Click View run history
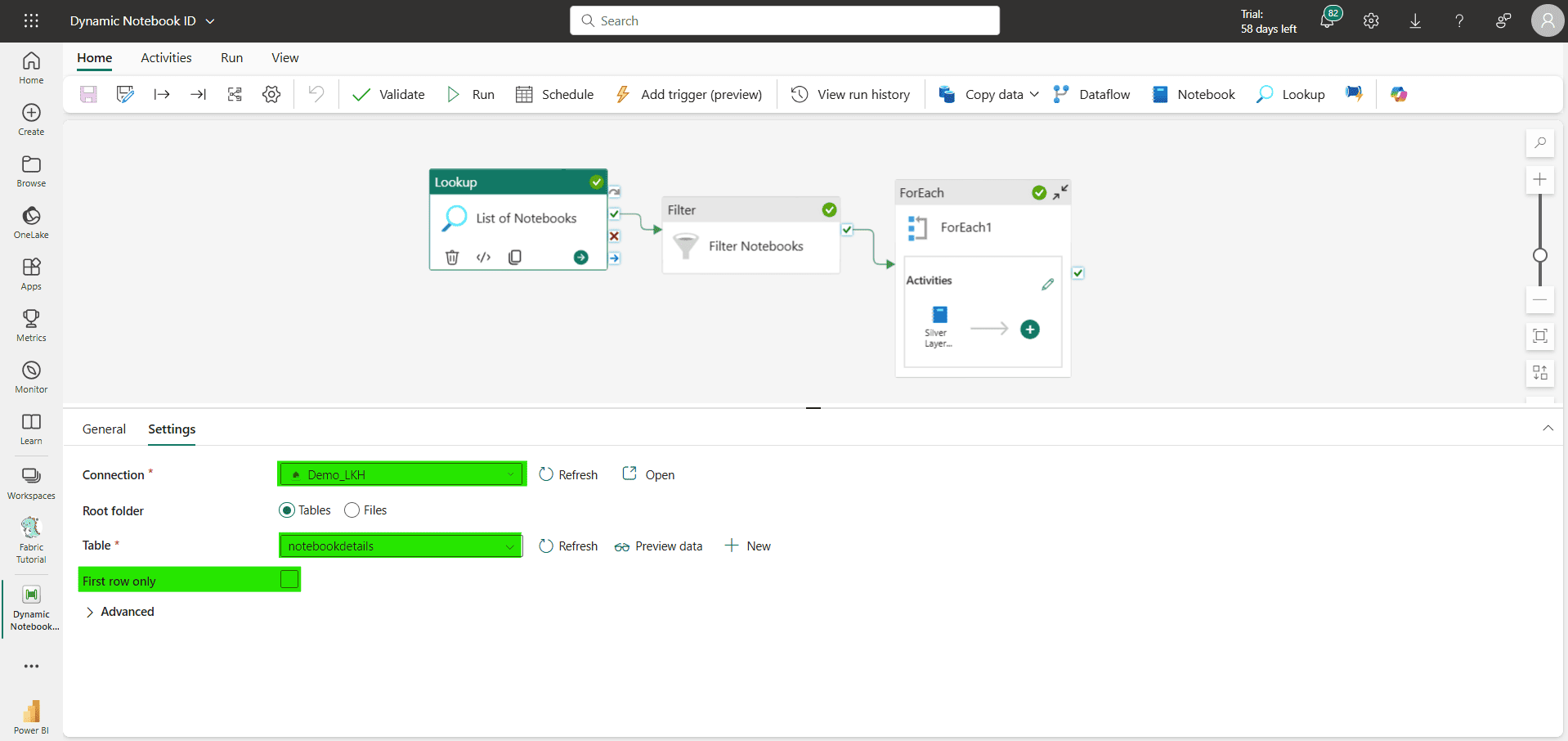 (x=850, y=94)
